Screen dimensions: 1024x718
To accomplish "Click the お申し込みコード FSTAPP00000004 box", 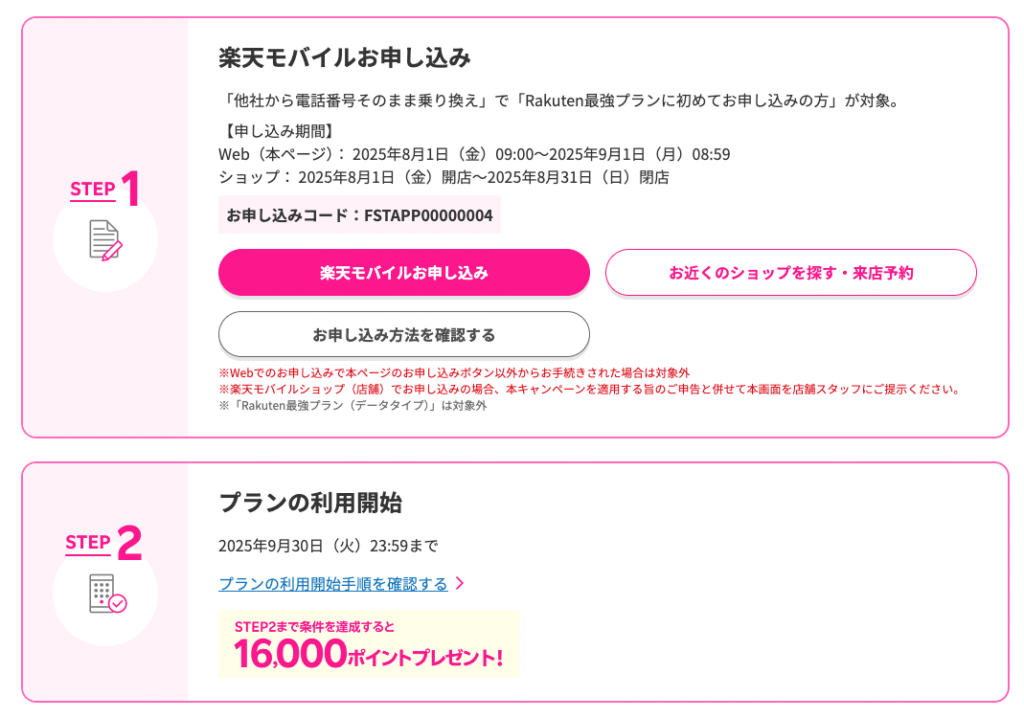I will tap(359, 215).
